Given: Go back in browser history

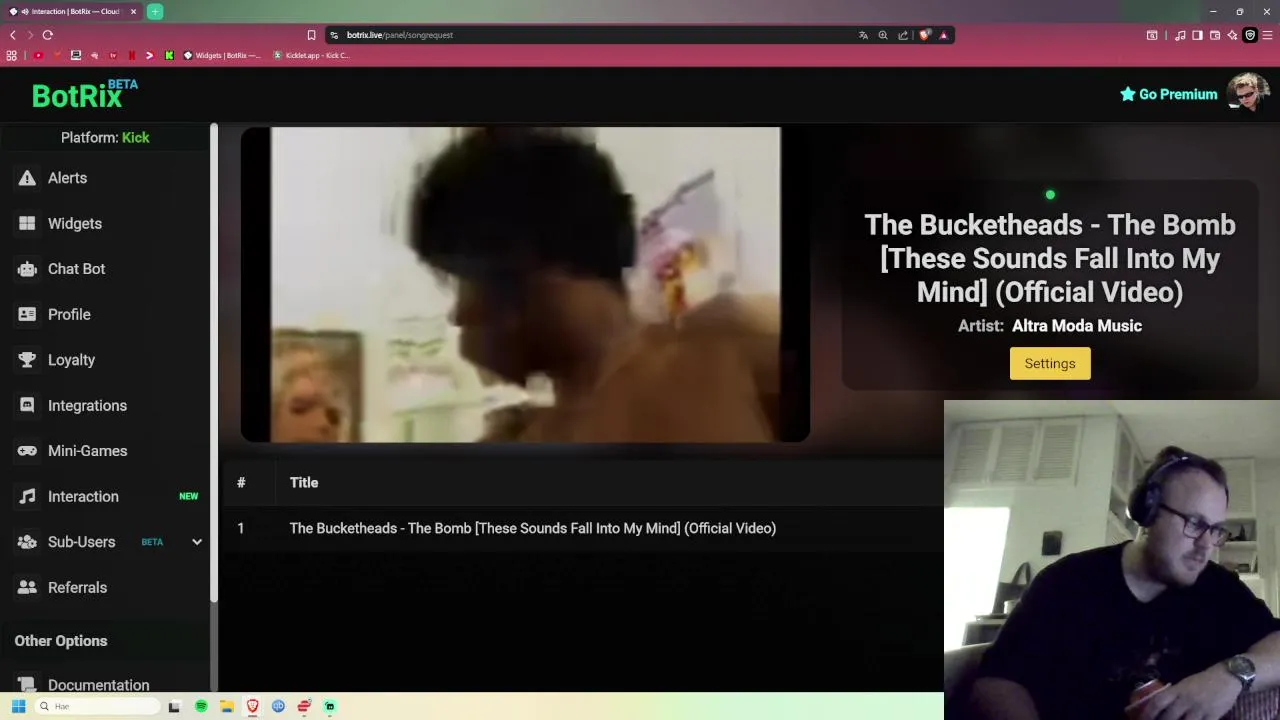Looking at the screenshot, I should click(12, 35).
